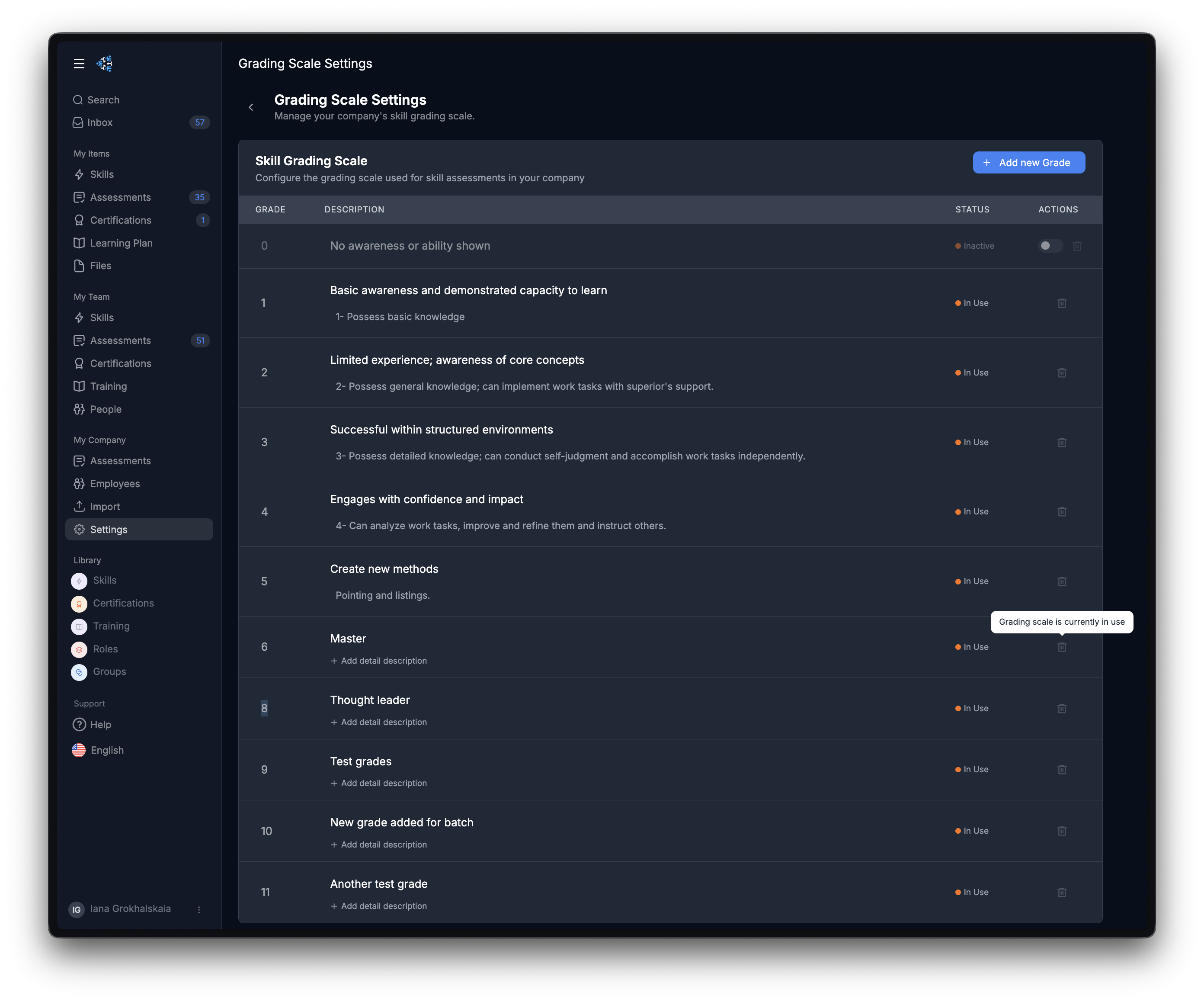Image resolution: width=1204 pixels, height=1002 pixels.
Task: Click the trash icon for grade 6
Action: point(1061,647)
